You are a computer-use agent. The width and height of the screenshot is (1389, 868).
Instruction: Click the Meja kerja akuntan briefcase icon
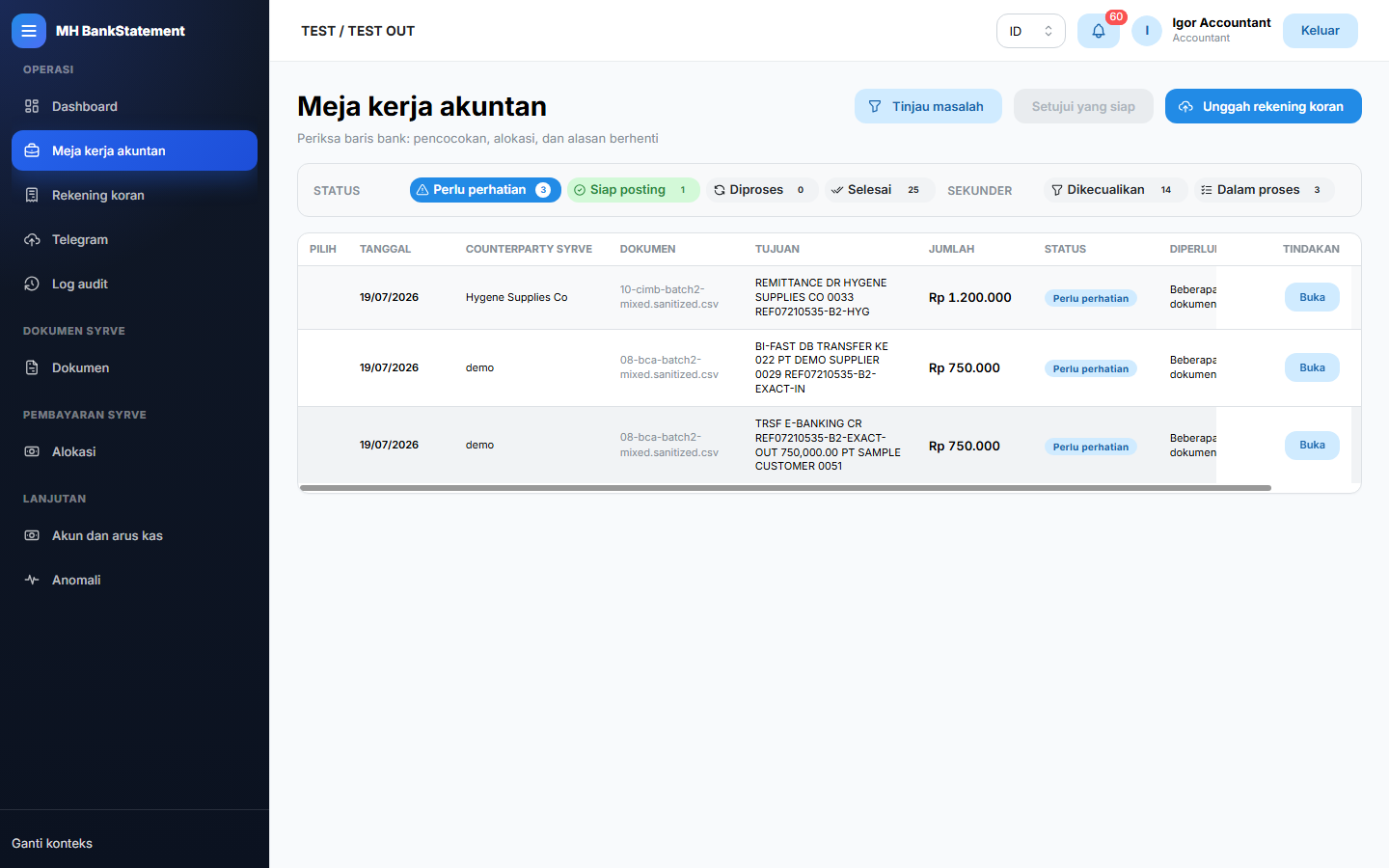click(32, 150)
